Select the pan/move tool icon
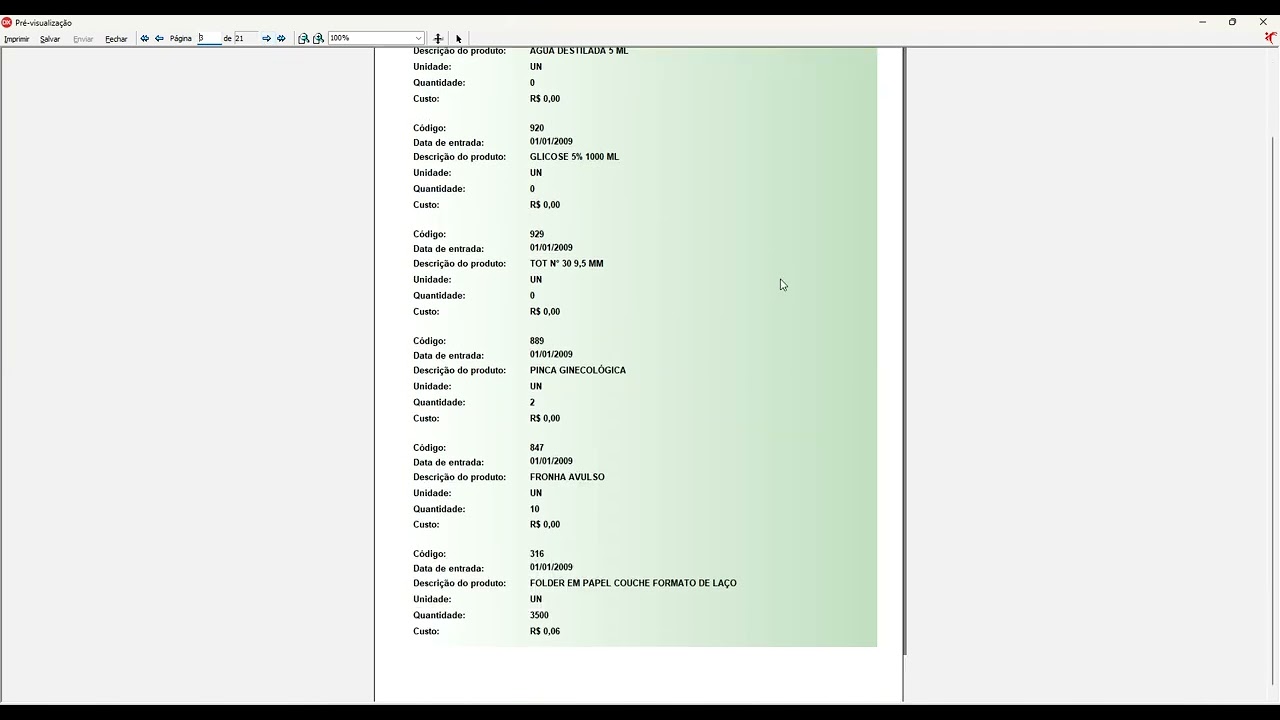 [438, 38]
